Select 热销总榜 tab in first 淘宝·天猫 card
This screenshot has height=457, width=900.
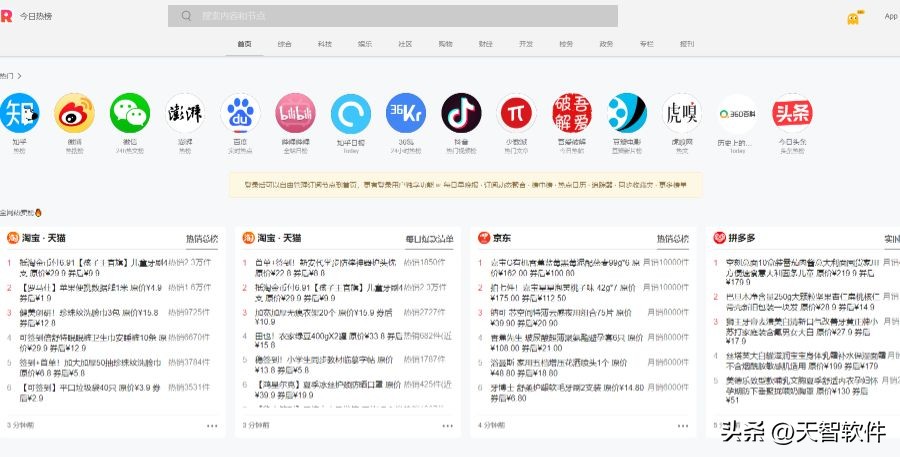click(x=202, y=239)
